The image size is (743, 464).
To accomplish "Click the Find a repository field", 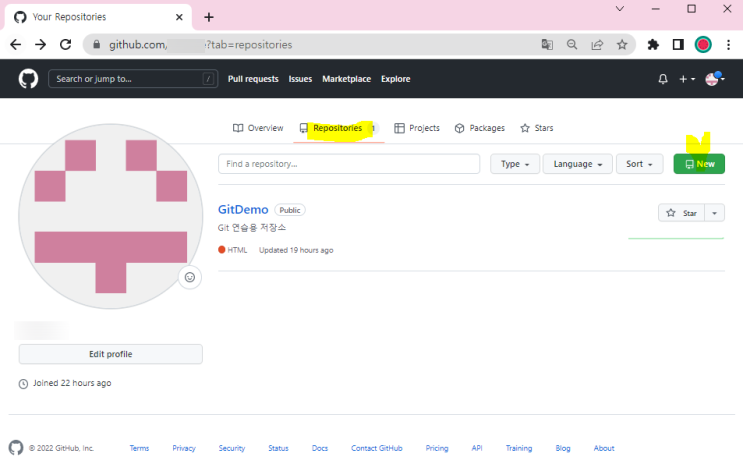I will coord(349,164).
